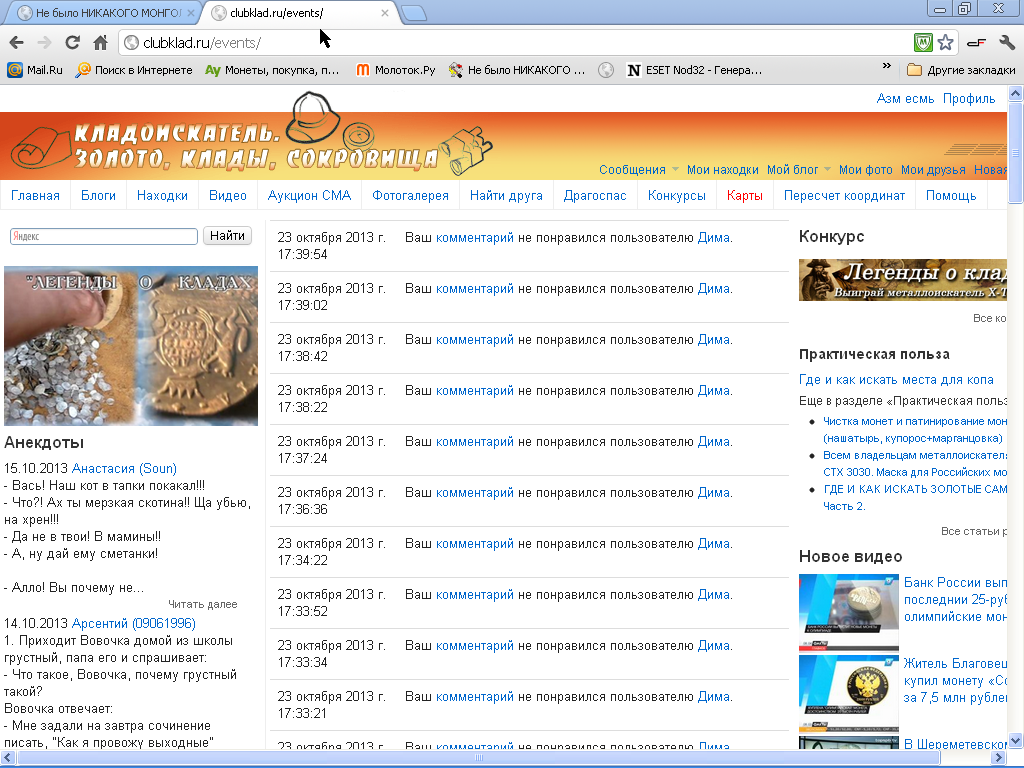Expand Мой блог dropdown arrow

point(827,170)
